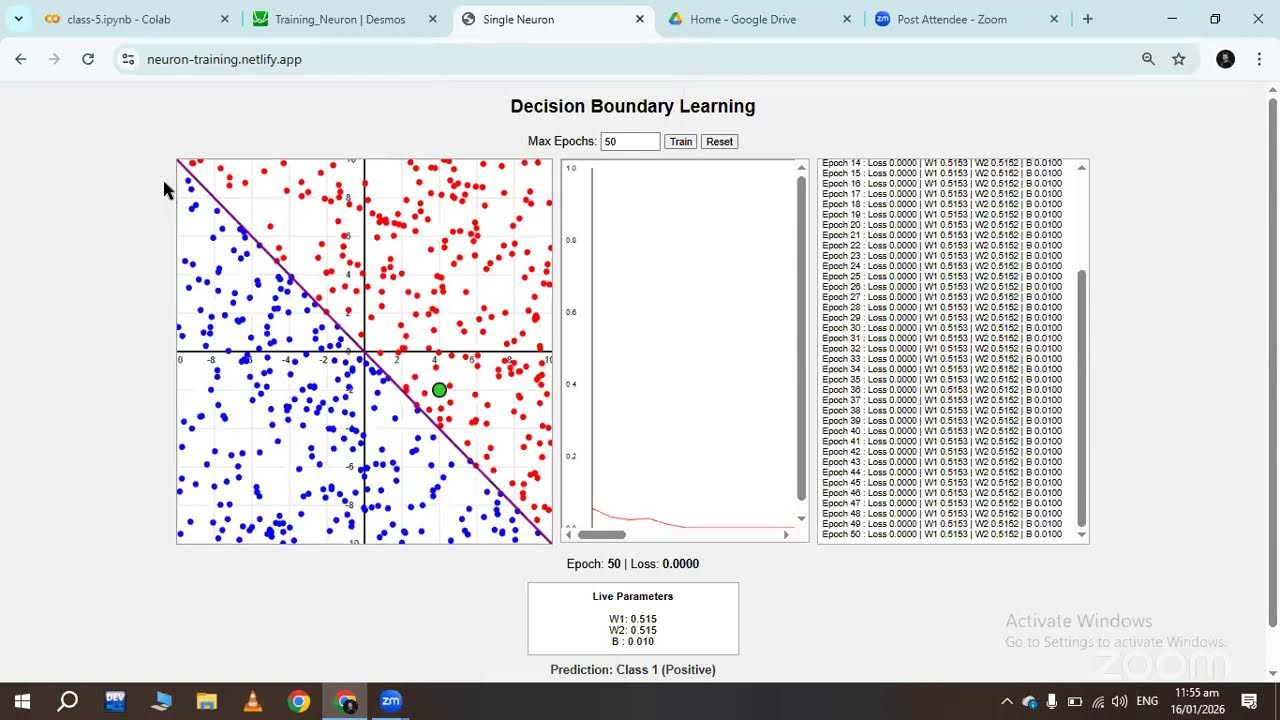This screenshot has height=720, width=1280.
Task: Click the loss chart horizontal scrollbar thumb
Action: point(601,535)
